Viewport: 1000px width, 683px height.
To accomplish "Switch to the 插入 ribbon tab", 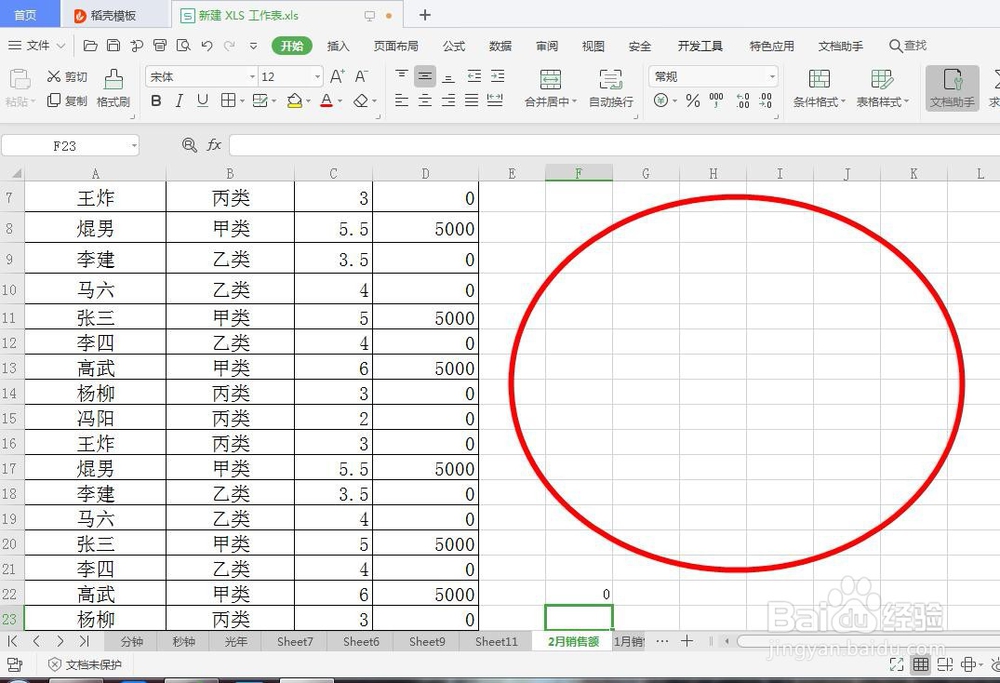I will click(x=338, y=45).
